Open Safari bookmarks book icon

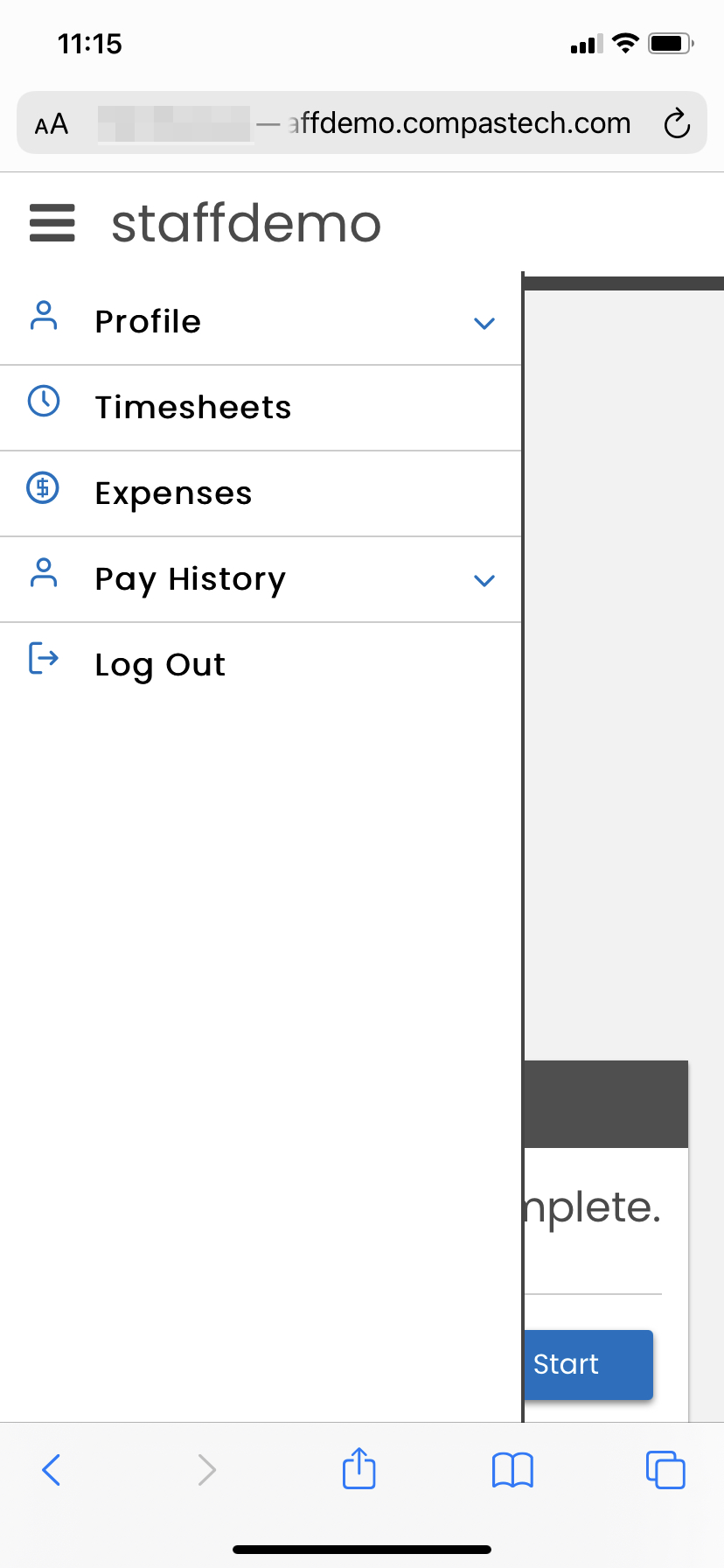[x=512, y=1470]
